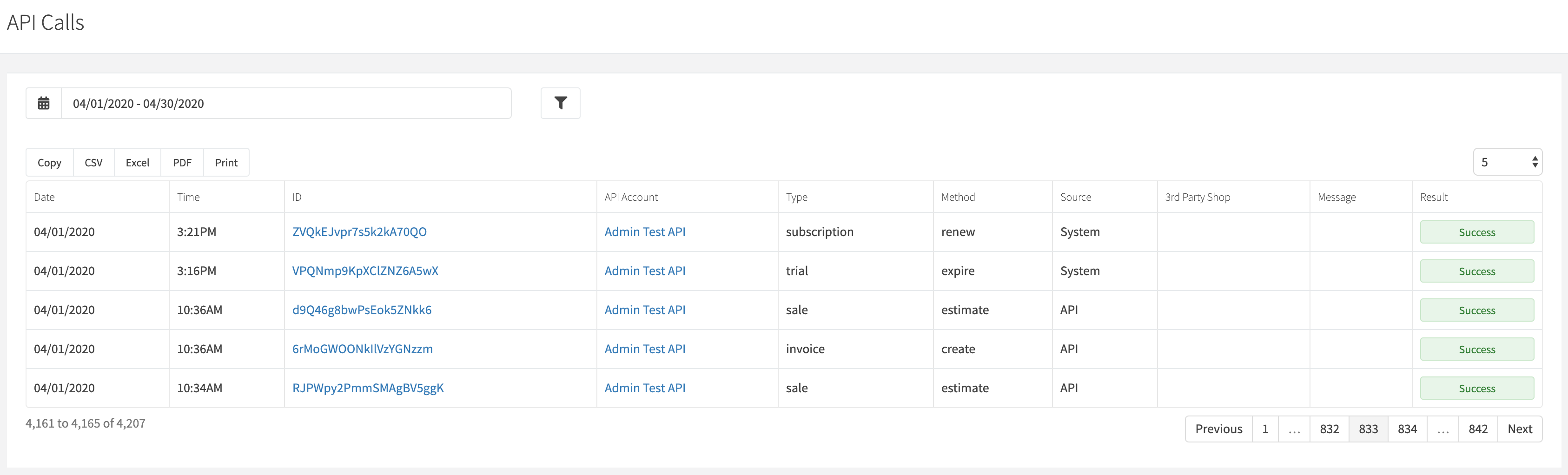The width and height of the screenshot is (1568, 475).
Task: Sort by the Result column header
Action: 1477,197
